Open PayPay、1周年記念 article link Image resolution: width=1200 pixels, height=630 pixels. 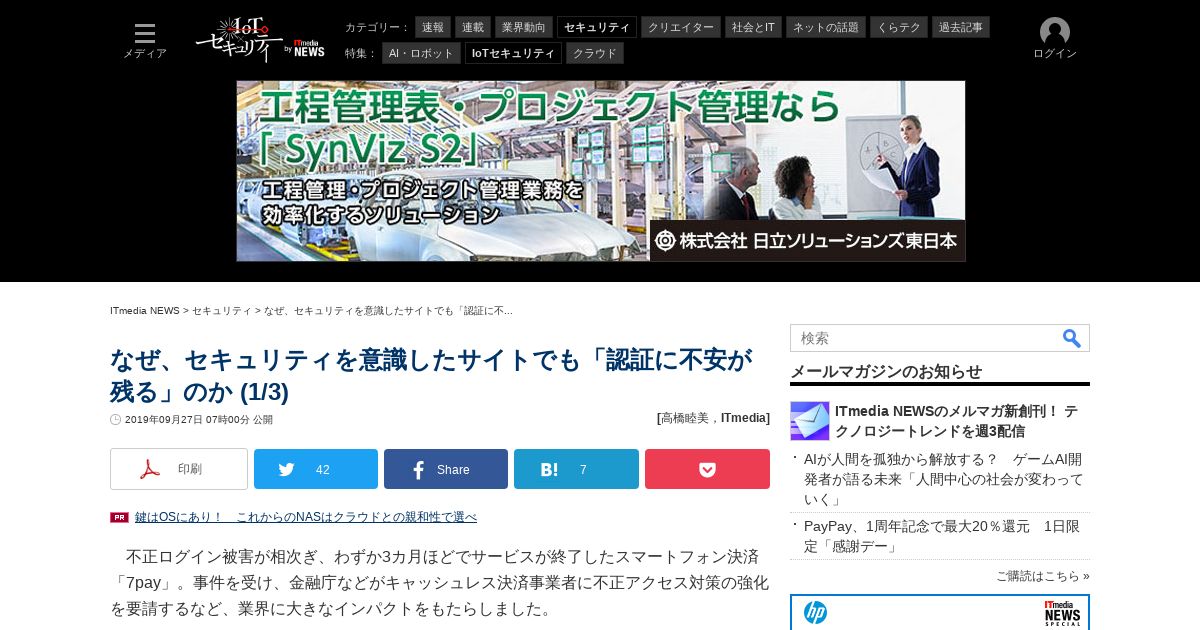[942, 536]
